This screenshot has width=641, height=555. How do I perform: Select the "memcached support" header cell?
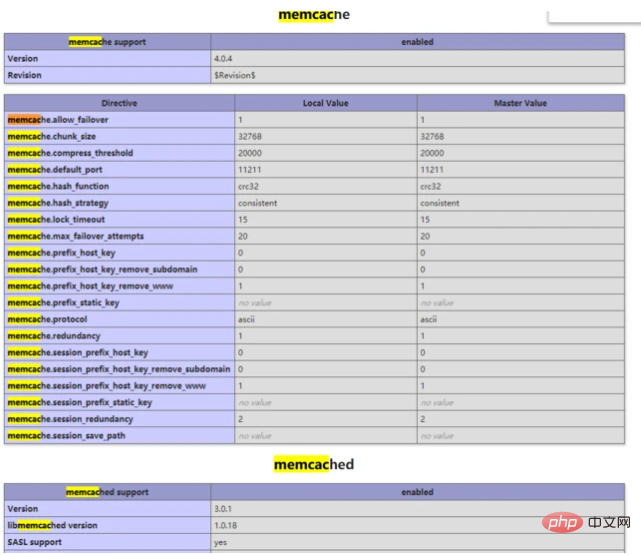point(107,492)
